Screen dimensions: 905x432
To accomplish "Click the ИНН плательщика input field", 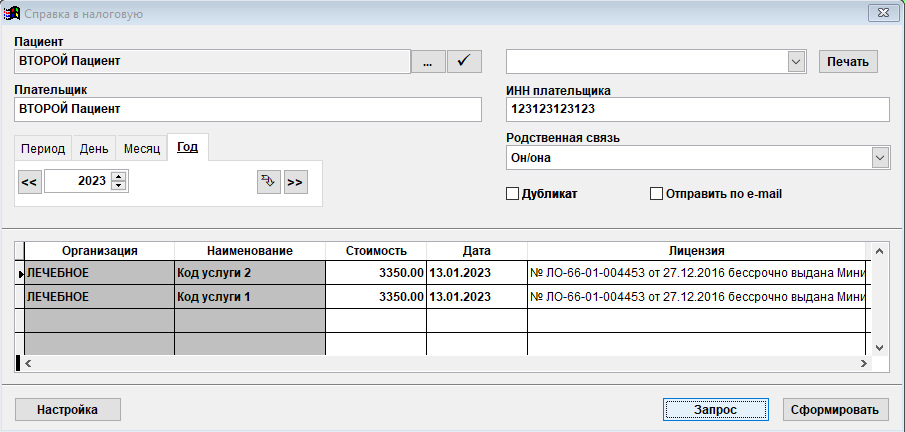I will [697, 109].
